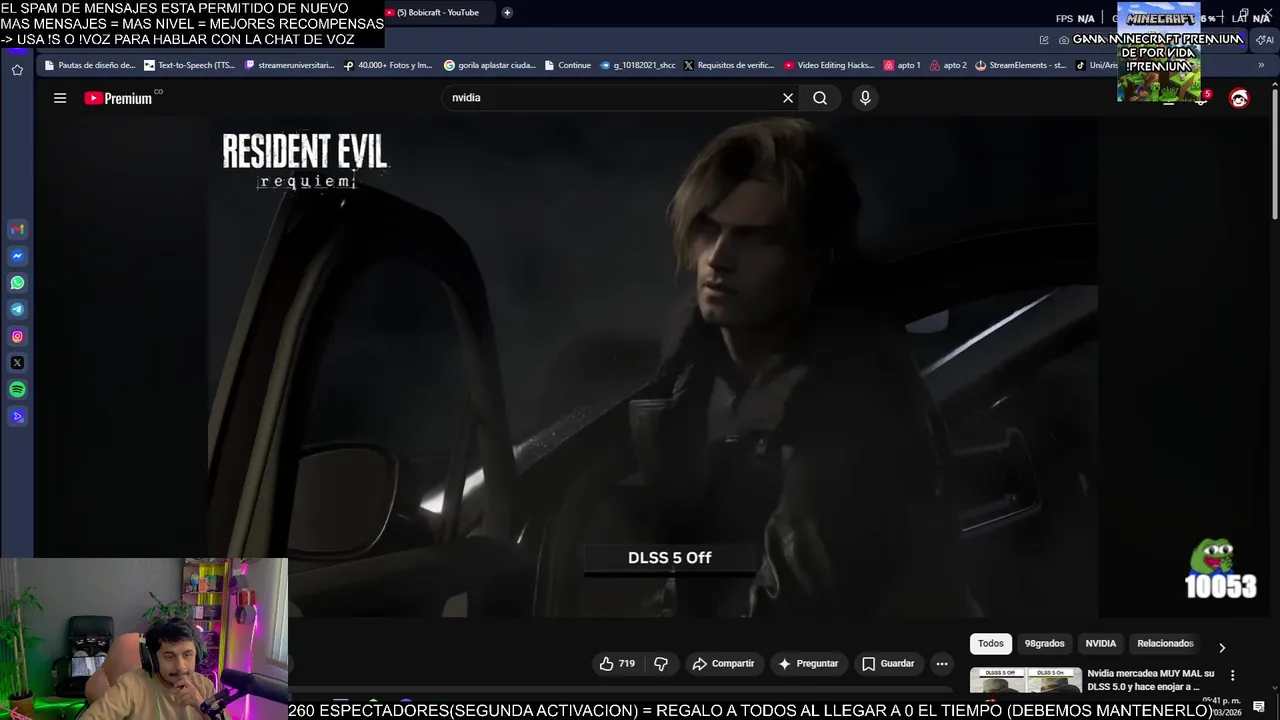1280x720 pixels.
Task: Click the video player showing Resident Evil
Action: pos(652,367)
